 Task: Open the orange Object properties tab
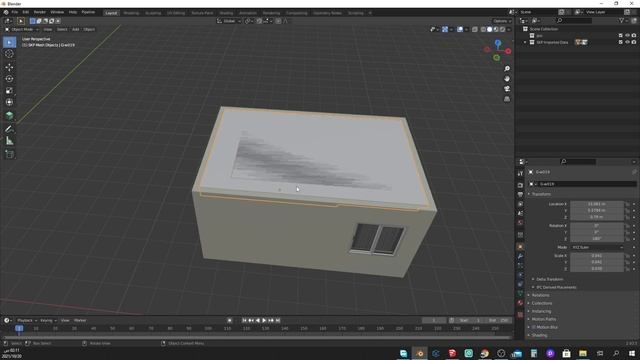pos(520,247)
